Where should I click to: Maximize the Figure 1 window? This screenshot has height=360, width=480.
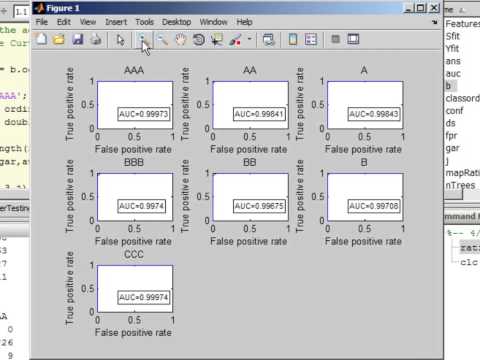(x=421, y=8)
